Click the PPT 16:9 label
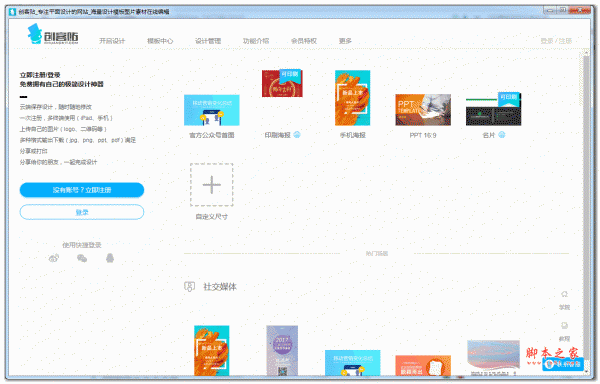Viewport: 600px width, 384px height. 423,135
